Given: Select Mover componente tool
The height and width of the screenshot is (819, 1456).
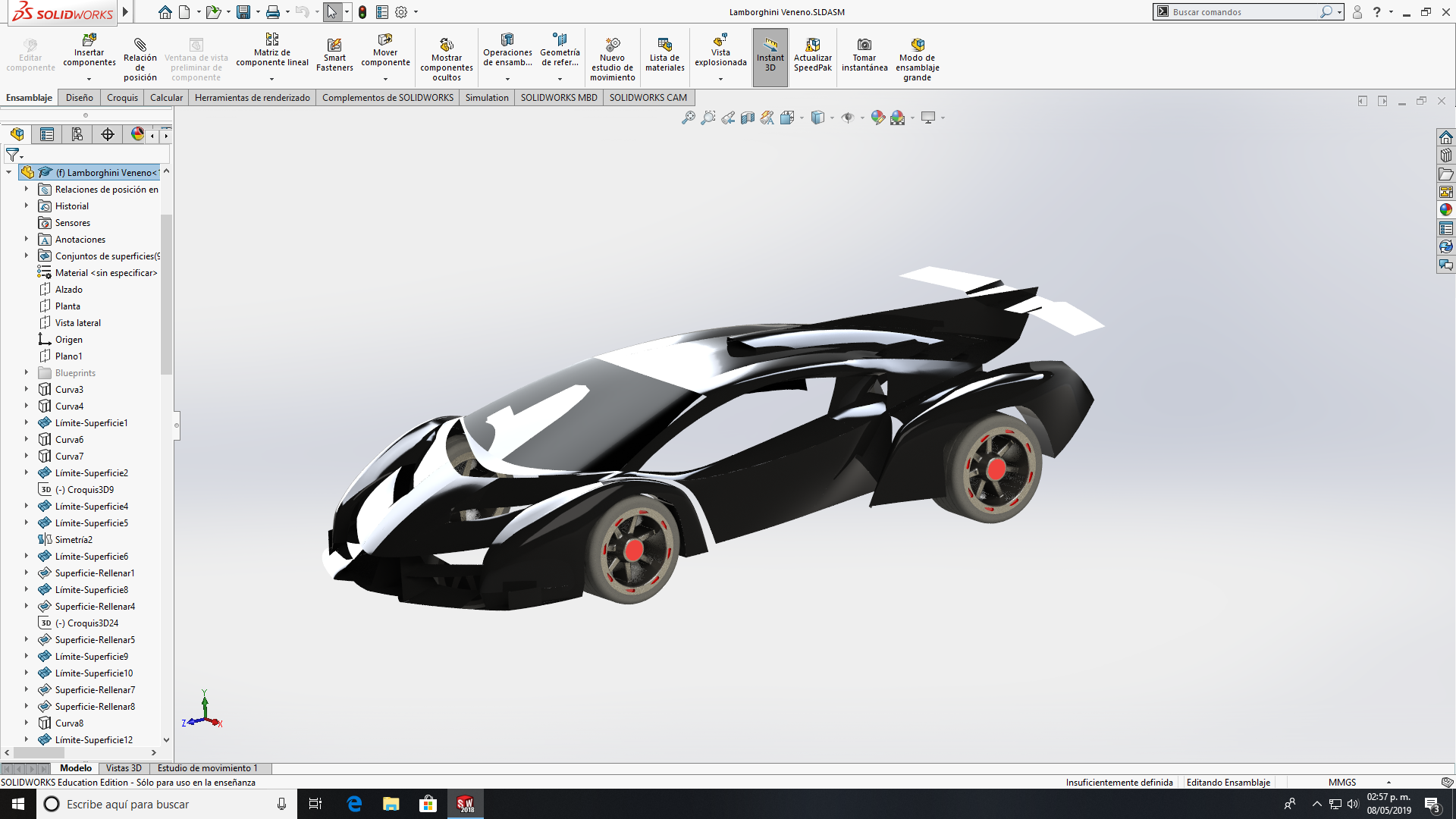Looking at the screenshot, I should (385, 51).
